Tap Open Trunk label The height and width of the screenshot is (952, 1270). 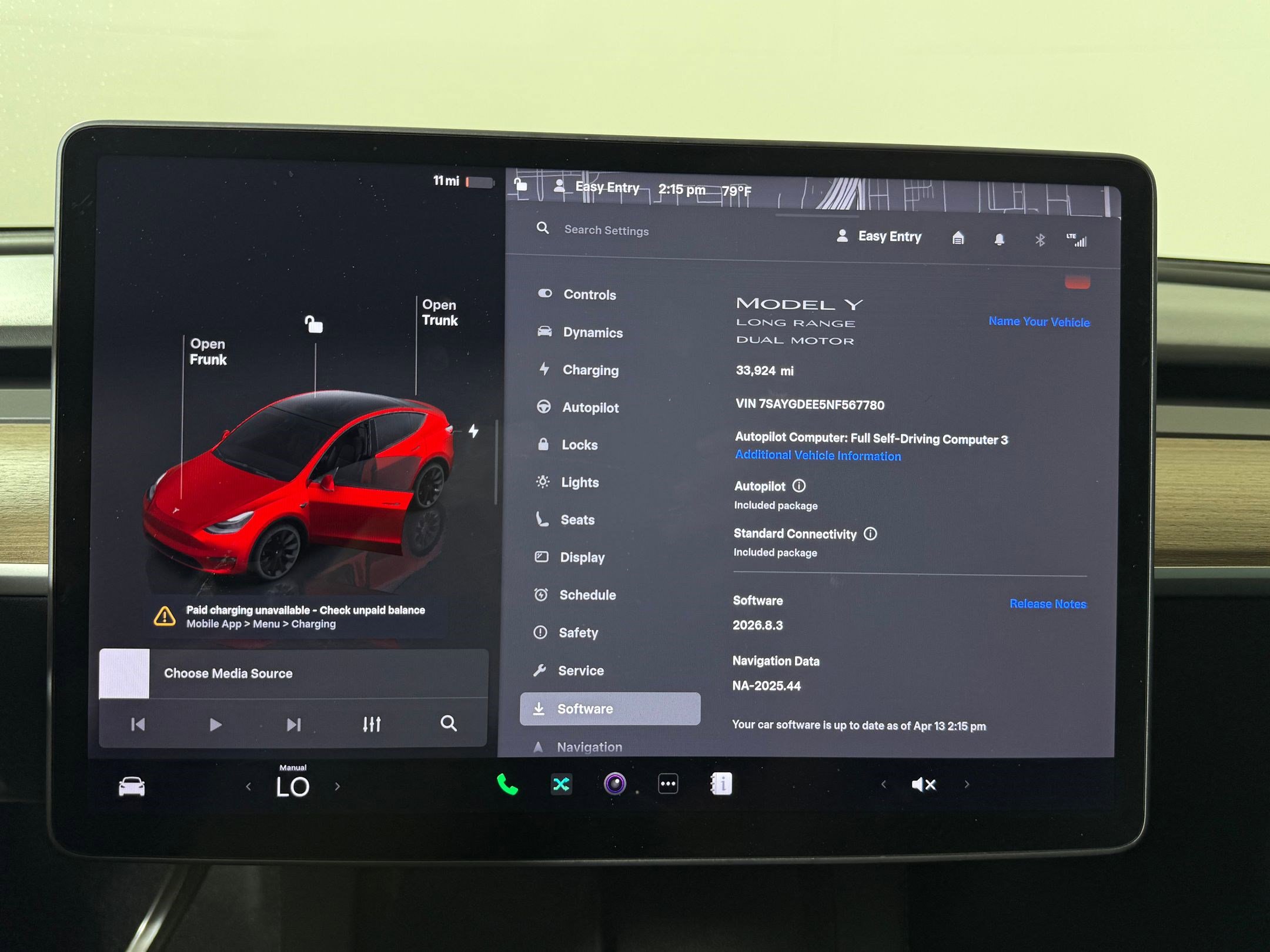439,313
